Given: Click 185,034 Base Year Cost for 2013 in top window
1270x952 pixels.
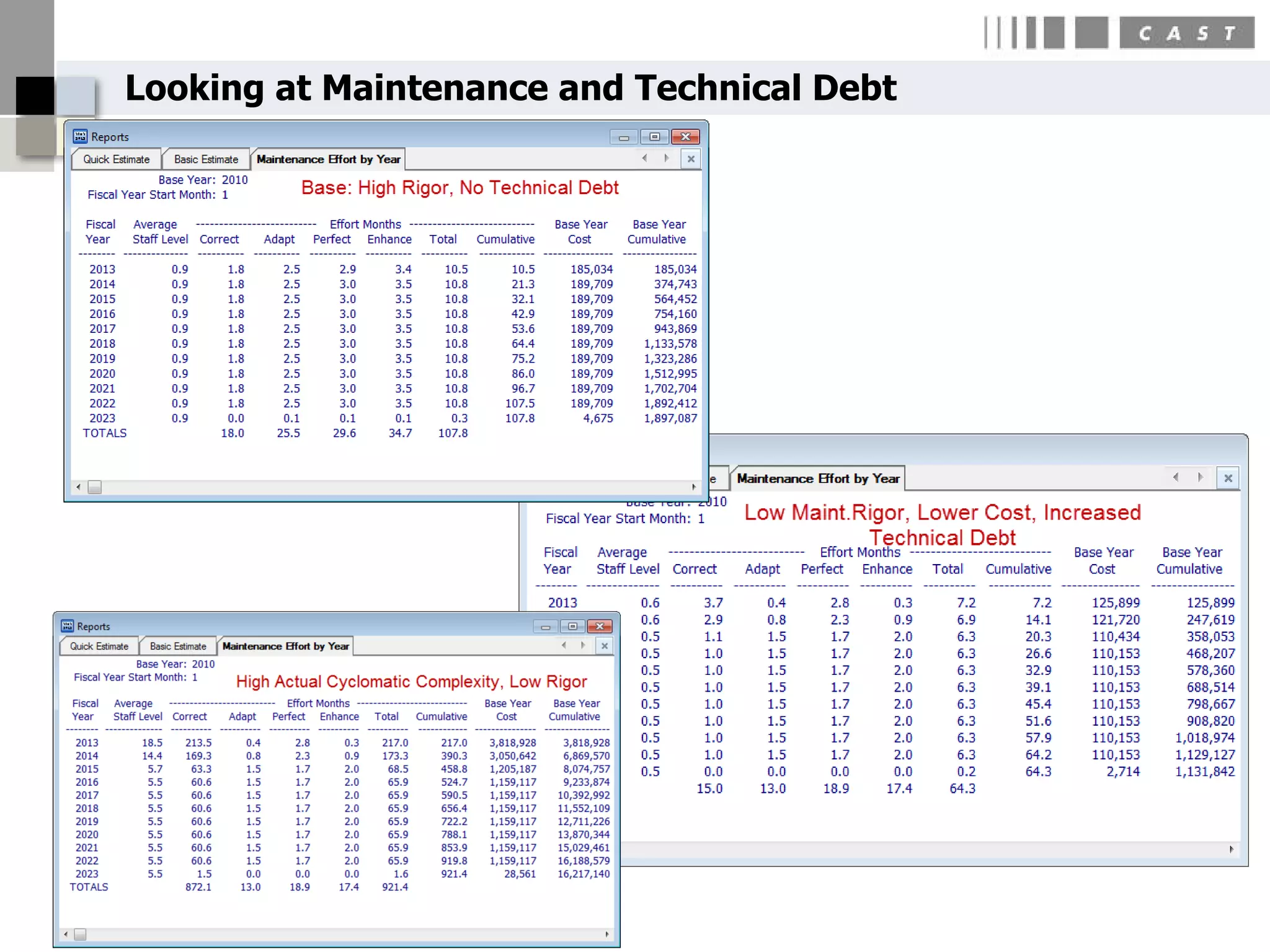Looking at the screenshot, I should coord(592,270).
